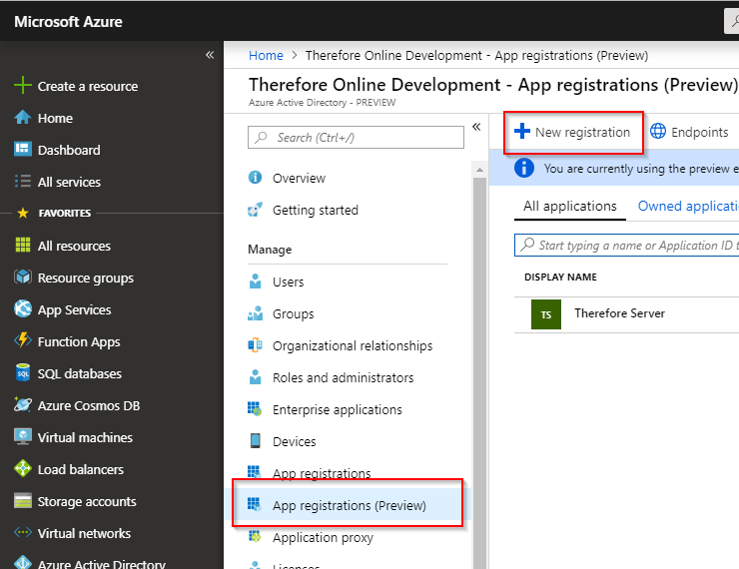
Task: Switch to Owned applications tab
Action: [x=688, y=206]
